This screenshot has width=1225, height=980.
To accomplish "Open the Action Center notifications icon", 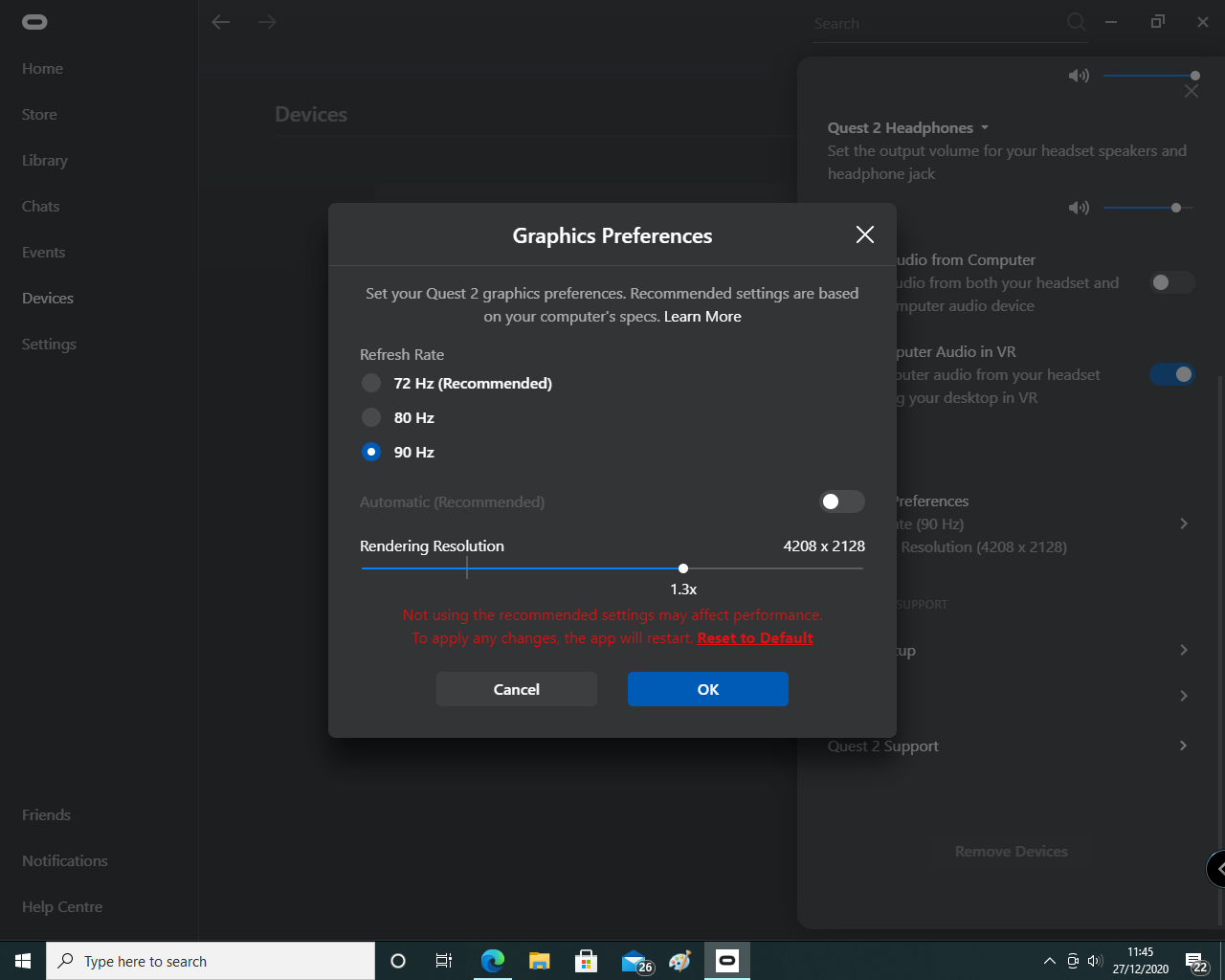I will click(1196, 962).
